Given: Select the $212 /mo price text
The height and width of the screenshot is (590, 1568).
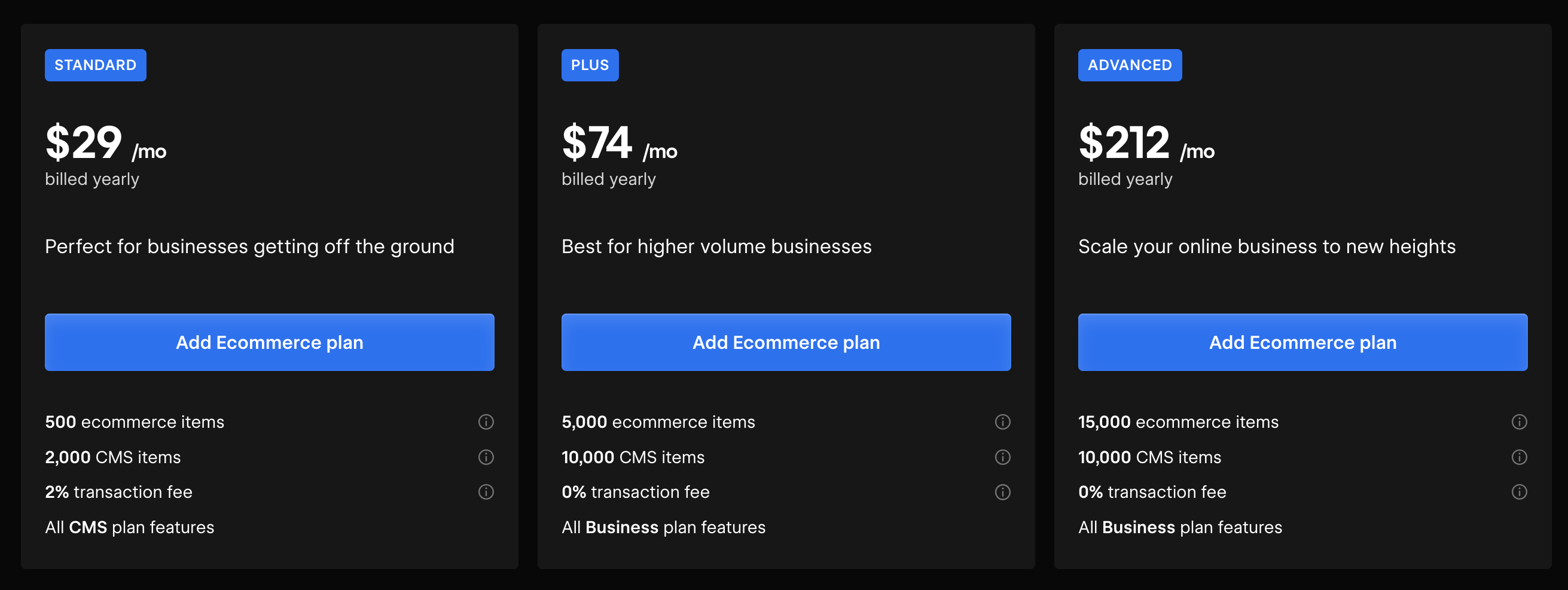Looking at the screenshot, I should (x=1146, y=143).
